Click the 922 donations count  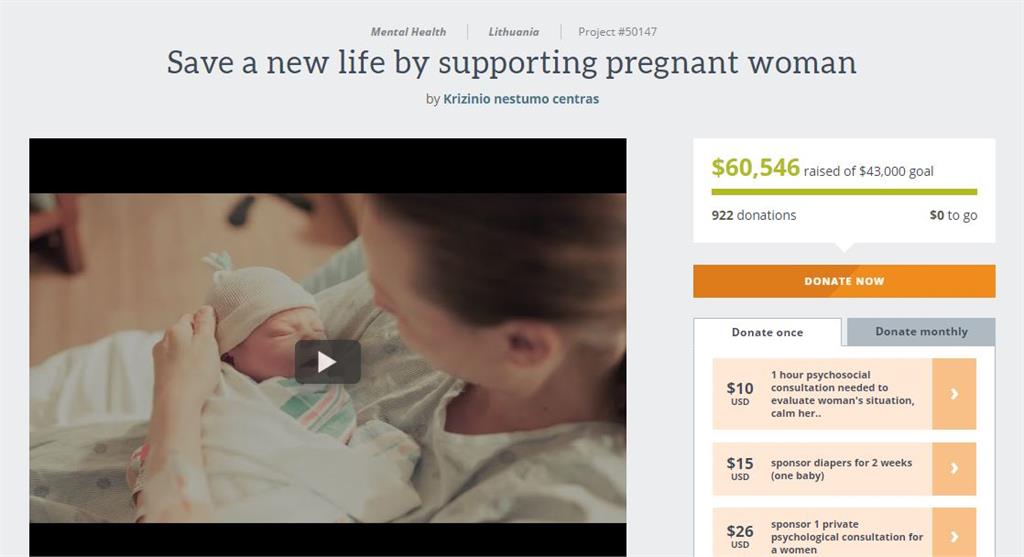754,215
